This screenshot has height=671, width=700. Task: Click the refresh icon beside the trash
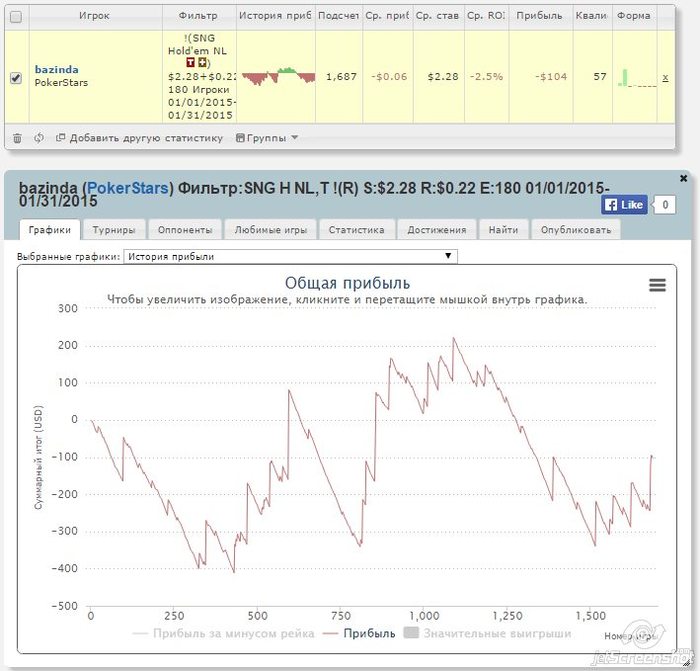38,138
